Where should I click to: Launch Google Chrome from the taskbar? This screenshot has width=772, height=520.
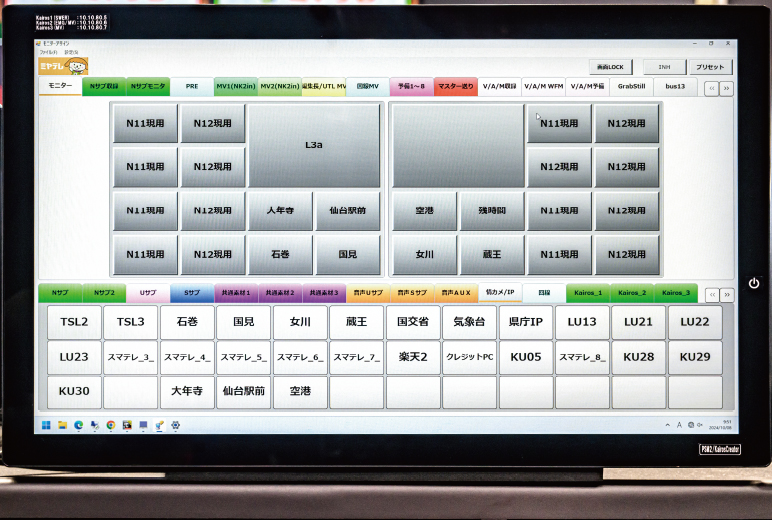[110, 425]
